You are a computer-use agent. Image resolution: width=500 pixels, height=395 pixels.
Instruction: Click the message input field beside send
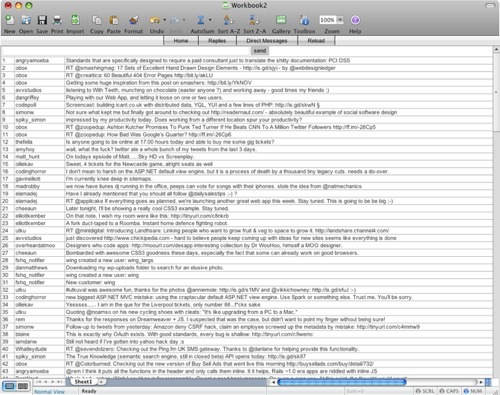126,51
